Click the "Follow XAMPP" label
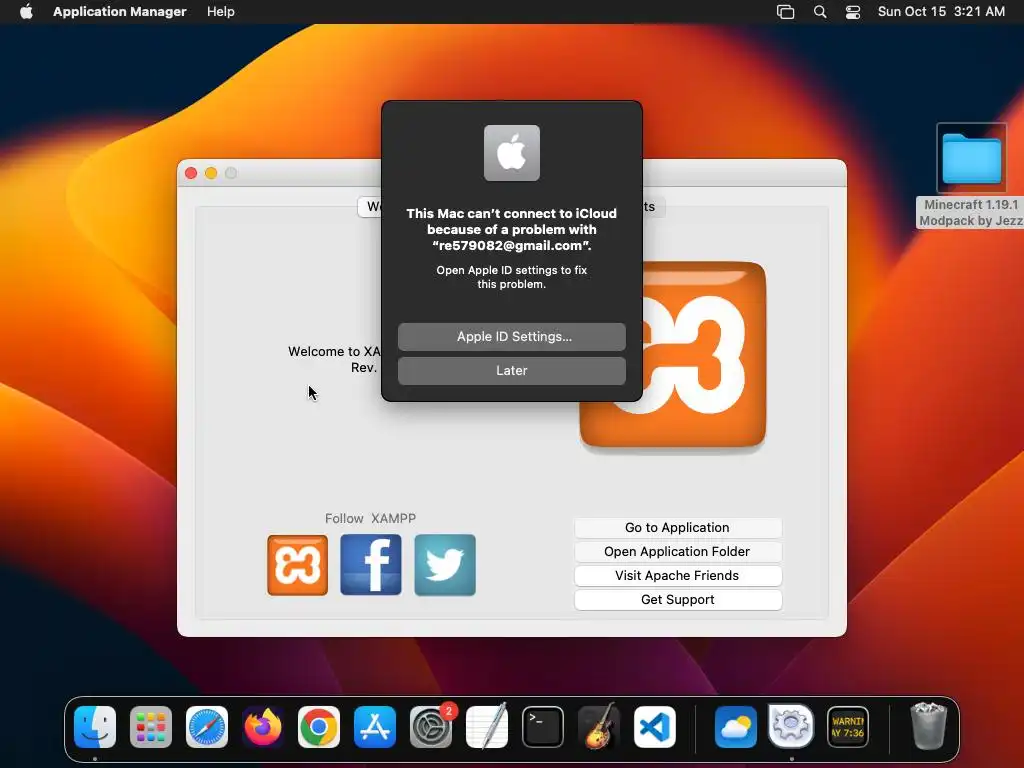The image size is (1024, 768). 370,519
